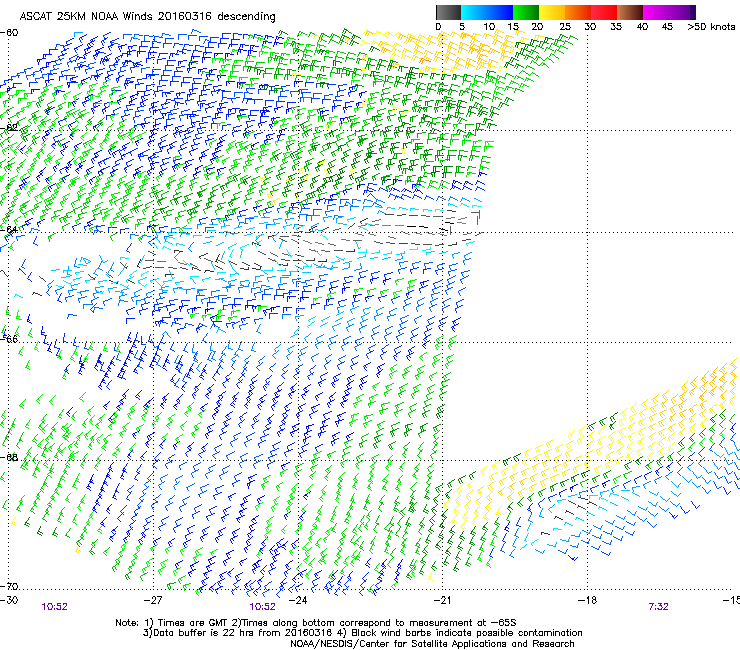Select the orange 25–30 knots legend segment
740x650 pixels.
(578, 12)
